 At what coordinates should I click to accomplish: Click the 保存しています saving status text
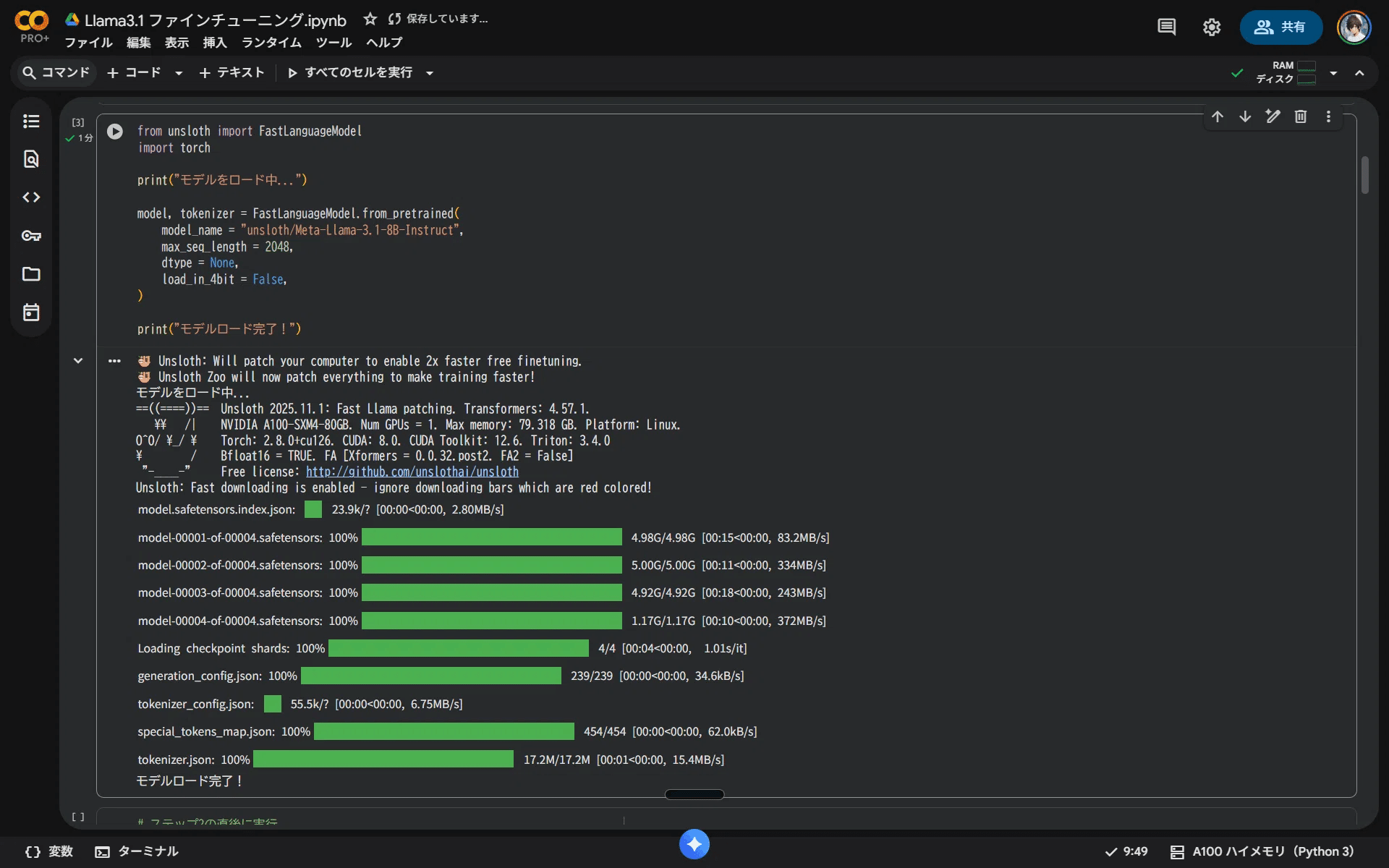coord(447,19)
